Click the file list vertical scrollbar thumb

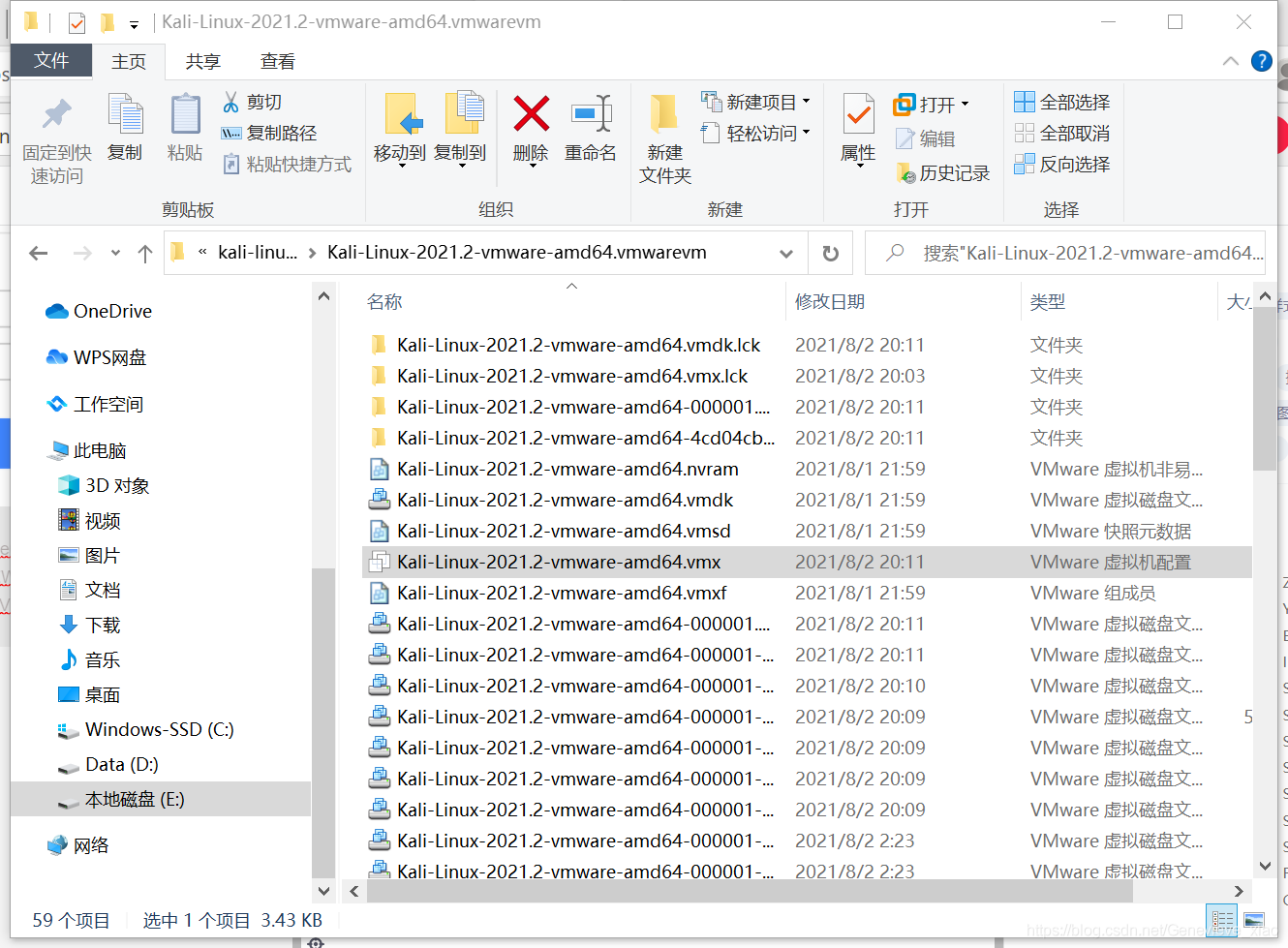[1264, 389]
